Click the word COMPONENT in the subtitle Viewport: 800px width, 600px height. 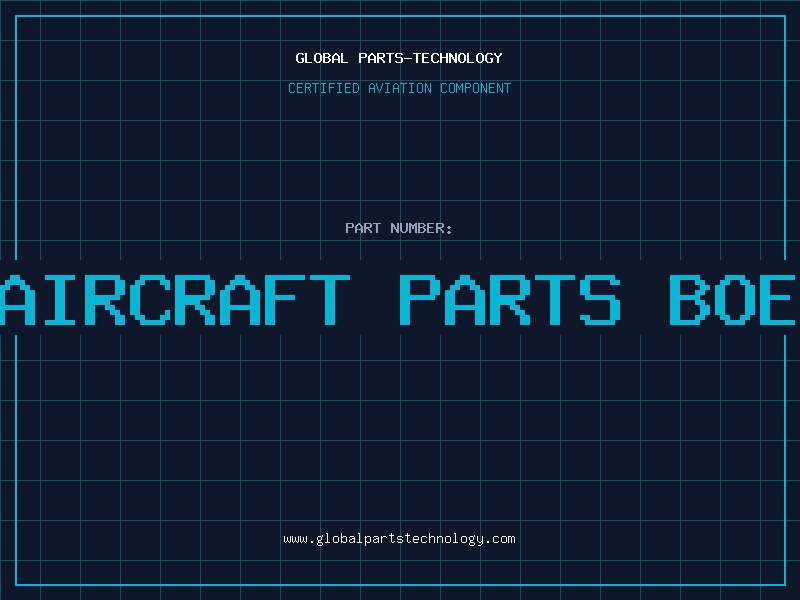point(475,88)
